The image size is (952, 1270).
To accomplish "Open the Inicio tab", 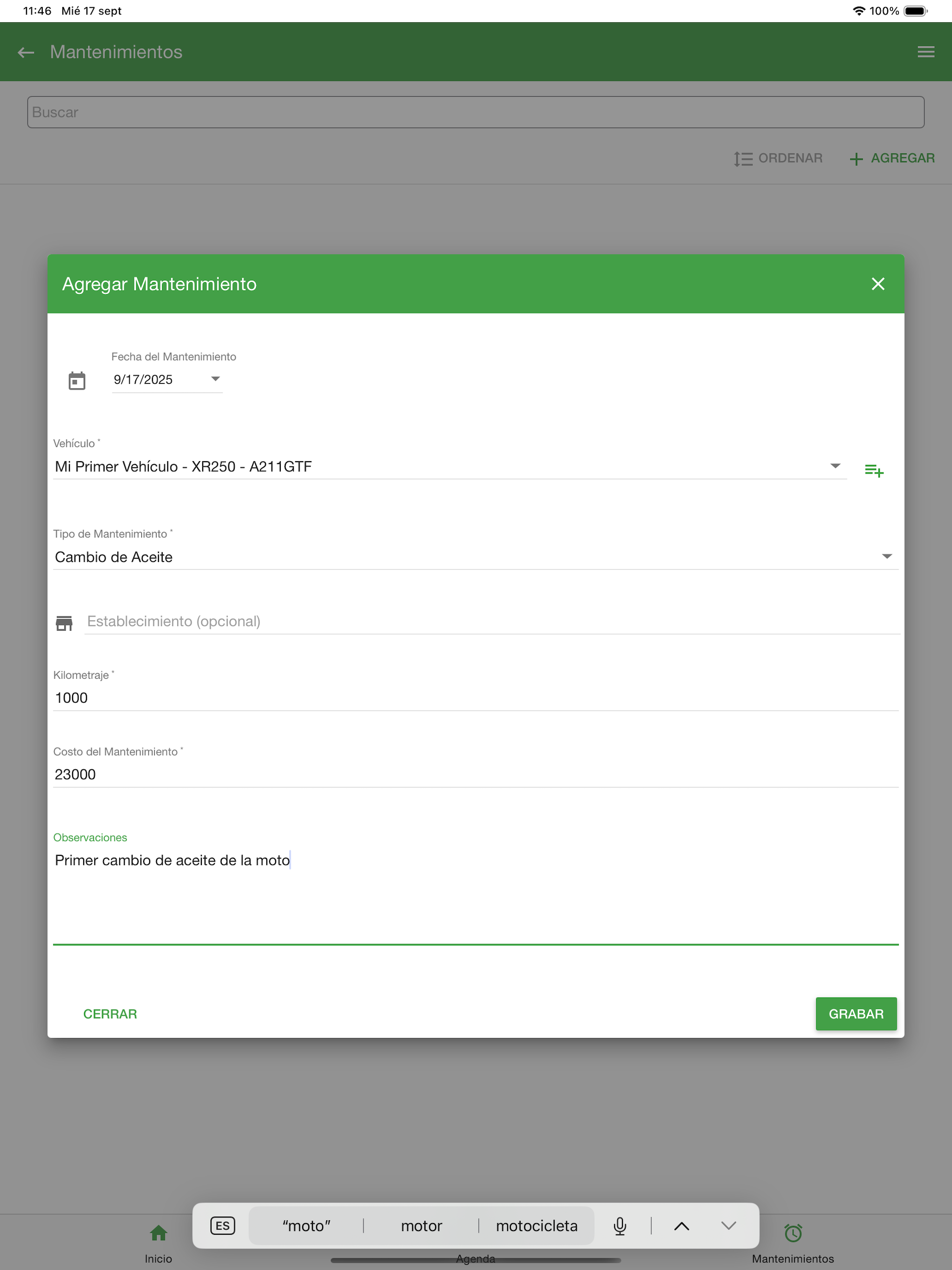I will [159, 1243].
